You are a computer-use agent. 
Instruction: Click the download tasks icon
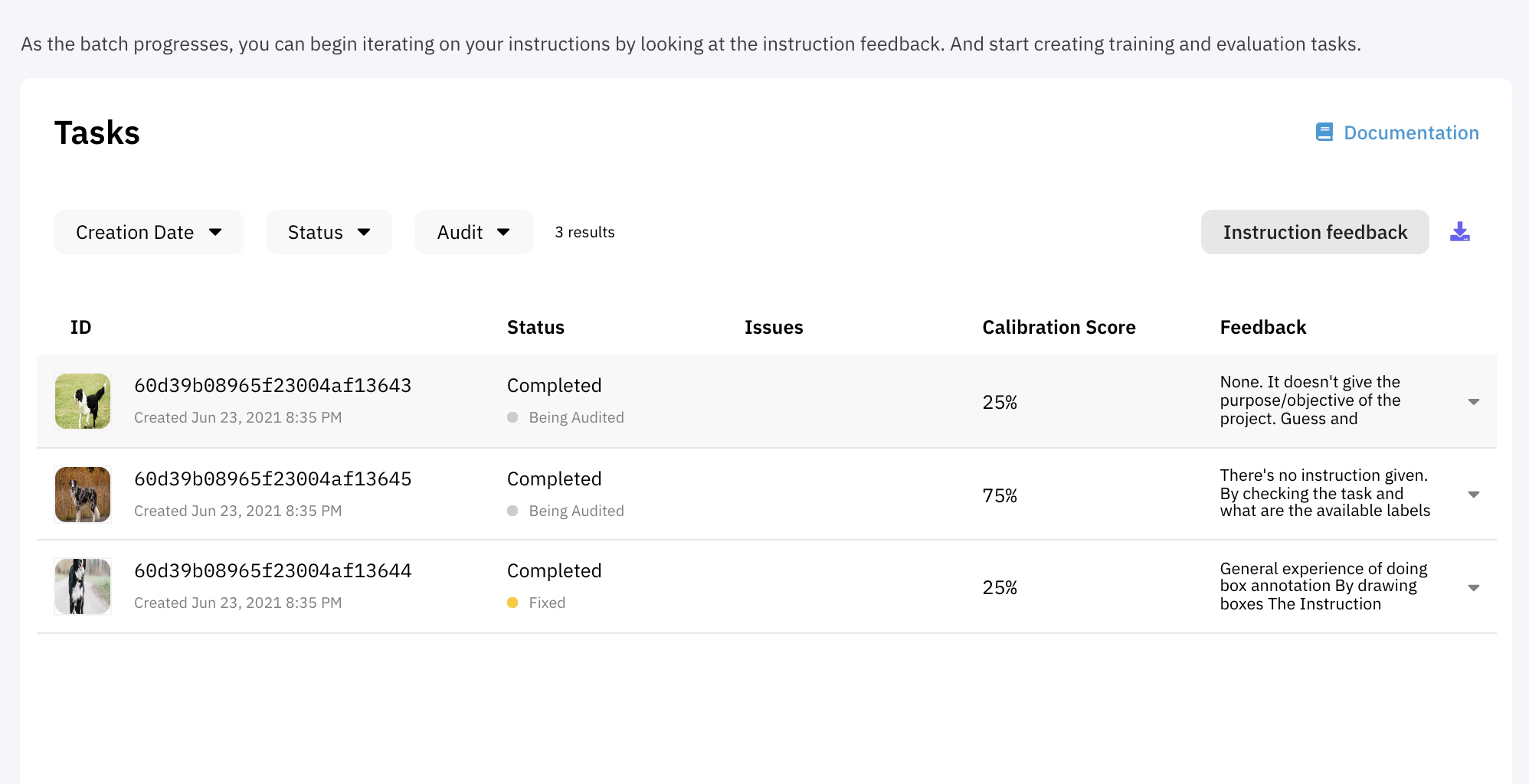1460,232
